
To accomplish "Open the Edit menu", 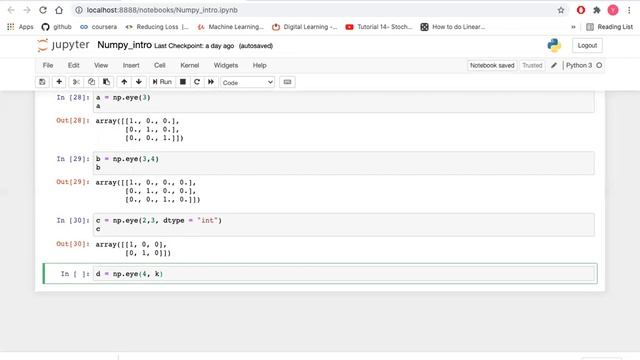I will pos(73,65).
